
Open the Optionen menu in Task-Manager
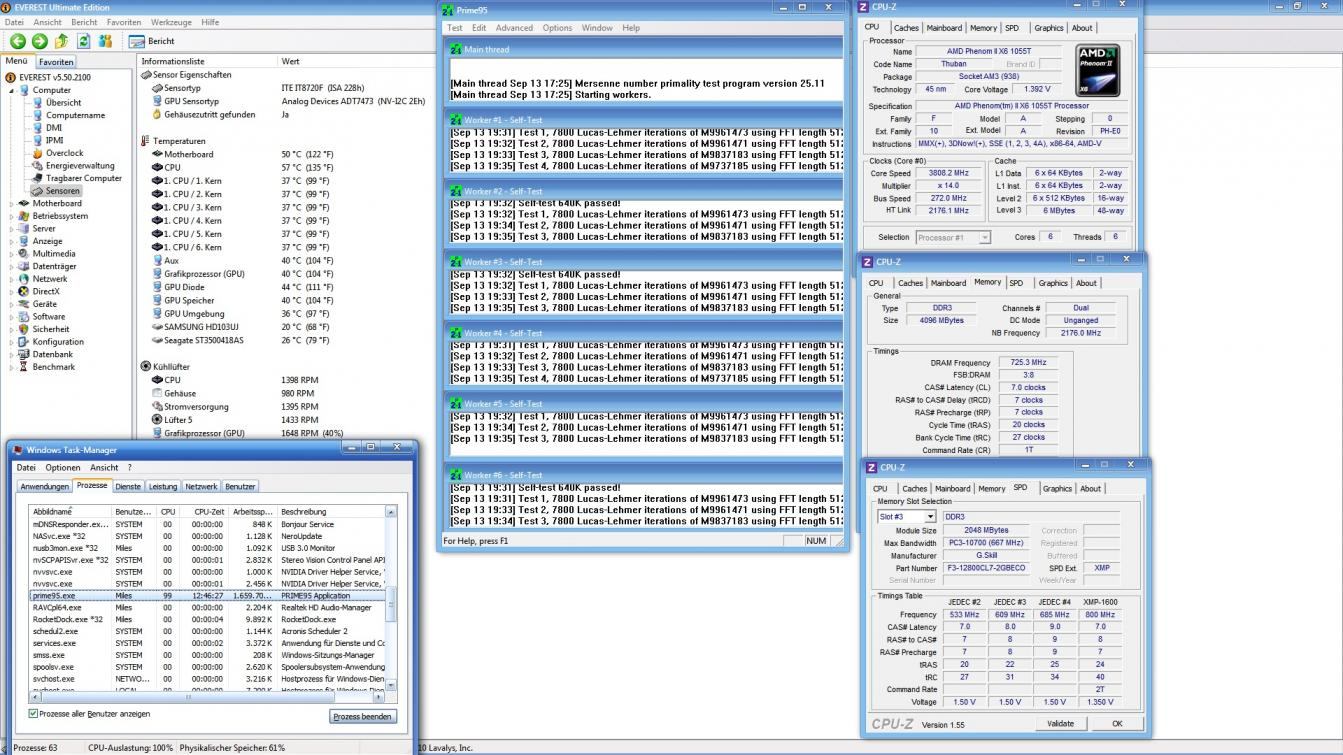pos(62,468)
